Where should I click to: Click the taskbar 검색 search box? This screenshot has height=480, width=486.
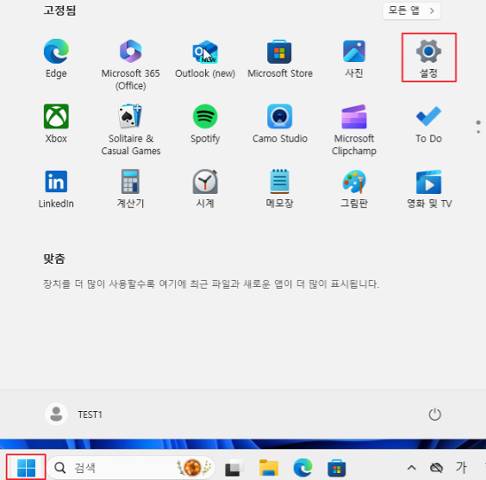point(131,468)
